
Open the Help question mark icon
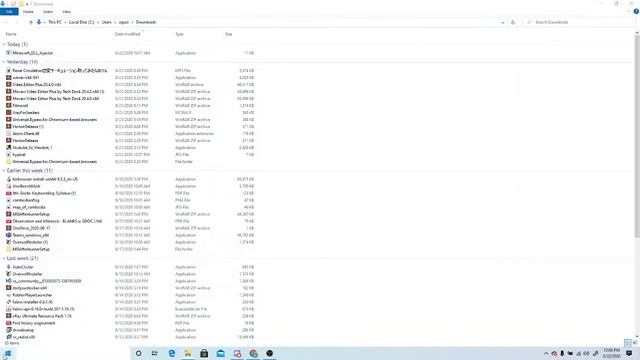(x=636, y=12)
